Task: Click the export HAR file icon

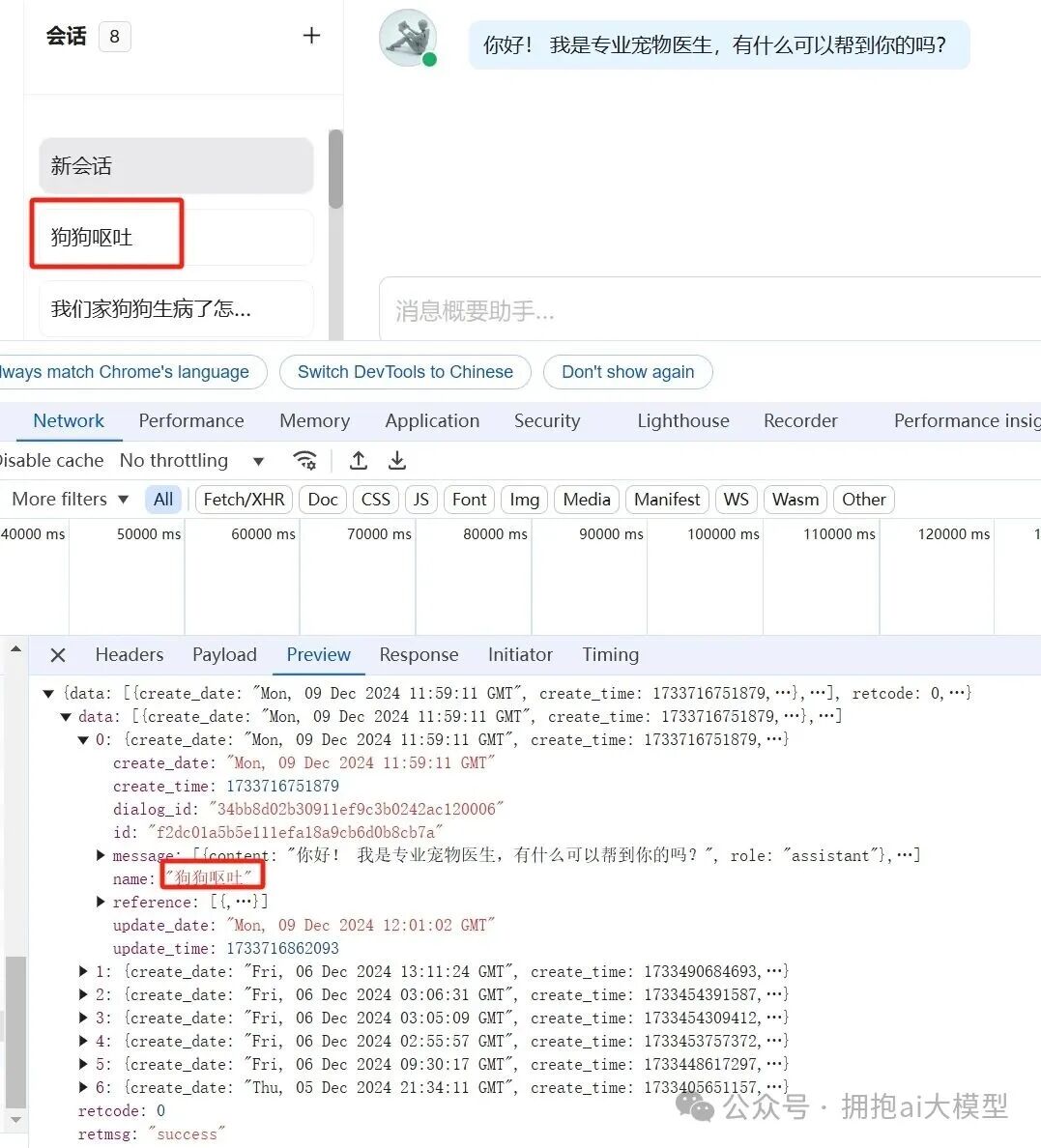Action: point(397,460)
